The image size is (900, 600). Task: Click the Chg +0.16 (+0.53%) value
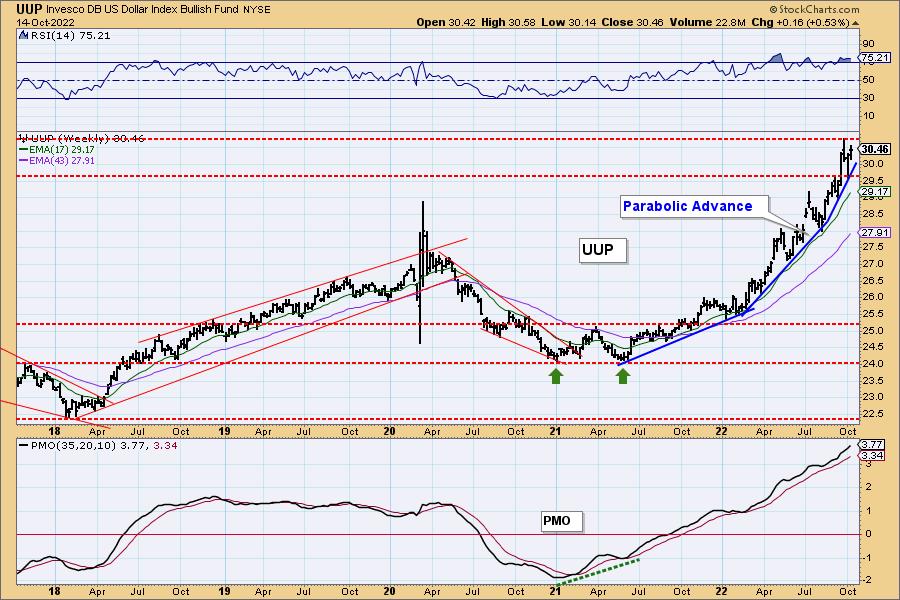800,22
